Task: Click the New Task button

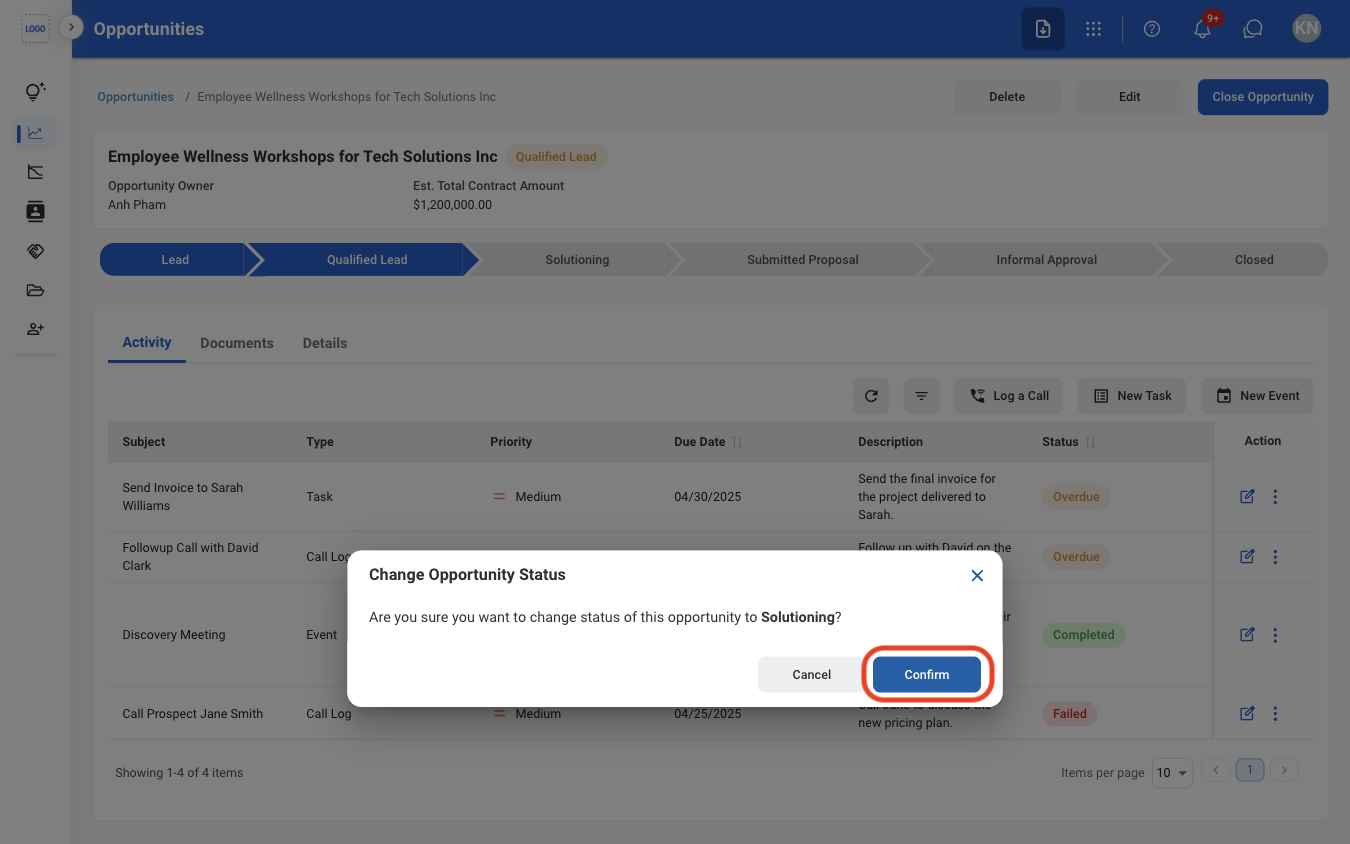Action: point(1132,396)
